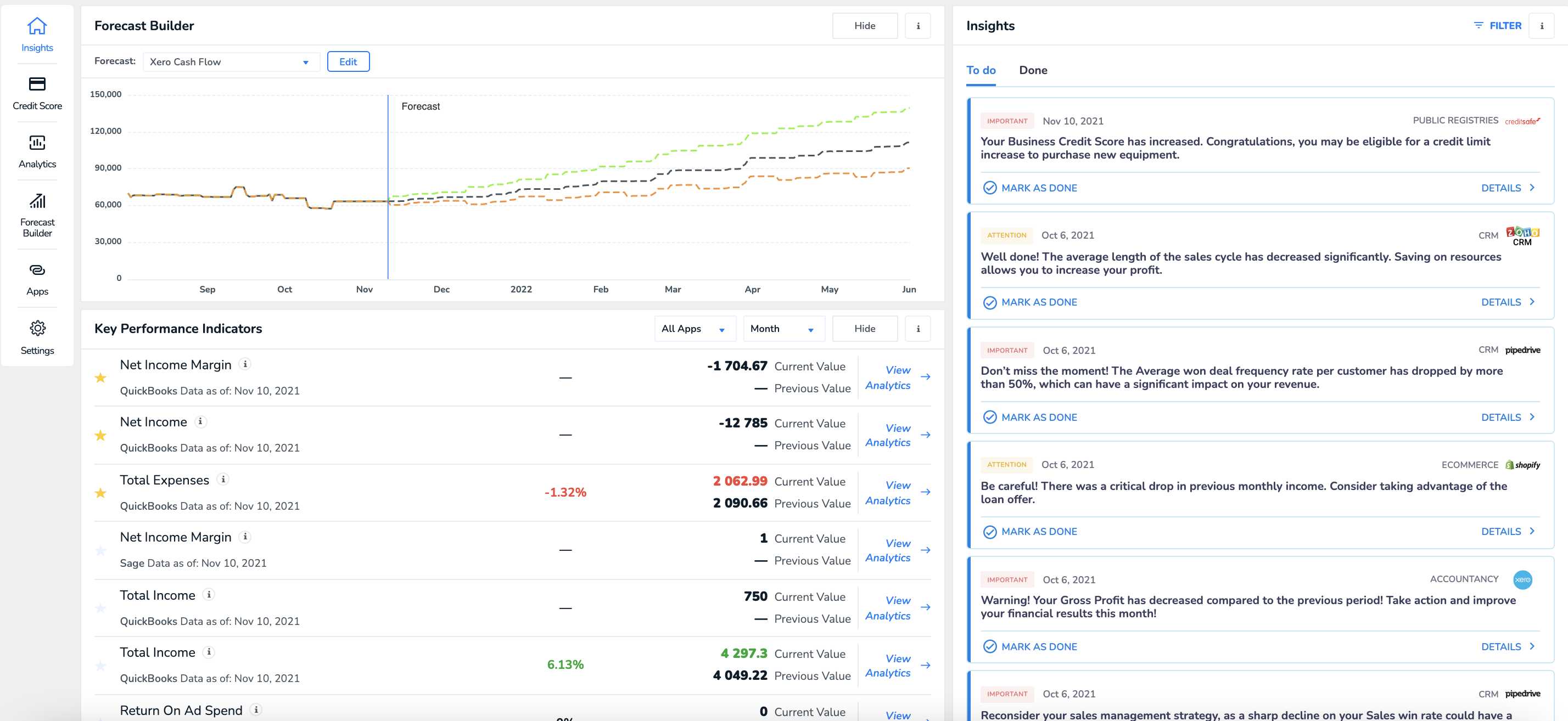Viewport: 1568px width, 721px height.
Task: Show info for Total Expenses KPI
Action: pos(223,479)
